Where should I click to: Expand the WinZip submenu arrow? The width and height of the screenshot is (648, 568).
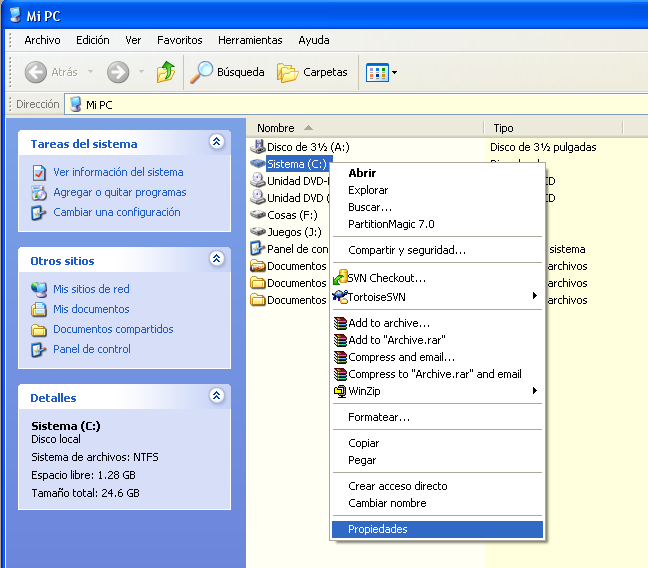tap(535, 391)
